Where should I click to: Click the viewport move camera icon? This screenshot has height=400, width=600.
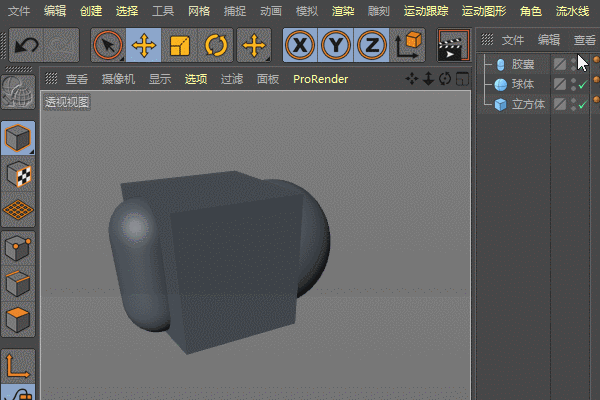(x=412, y=79)
